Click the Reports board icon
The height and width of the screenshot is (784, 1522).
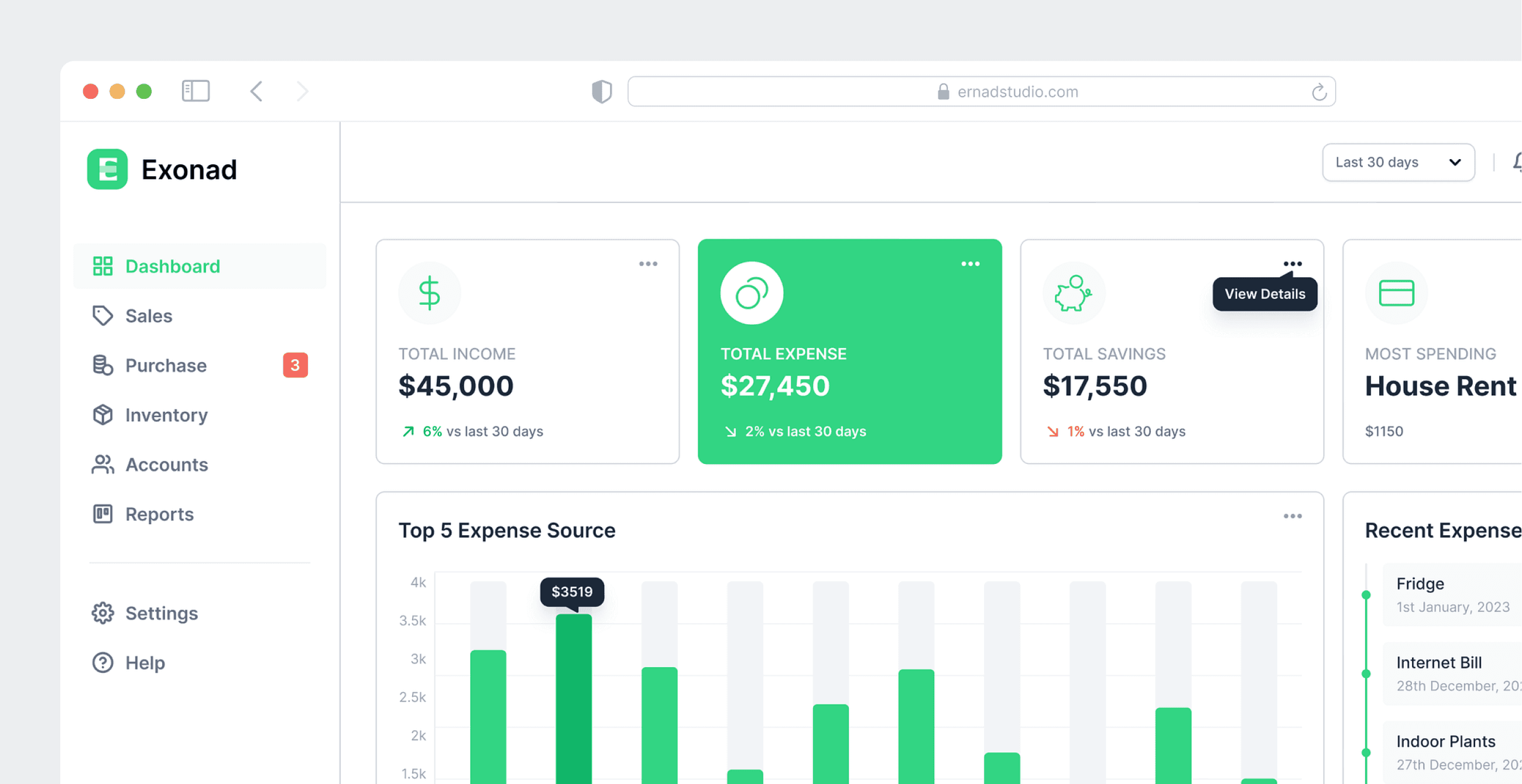tap(103, 514)
